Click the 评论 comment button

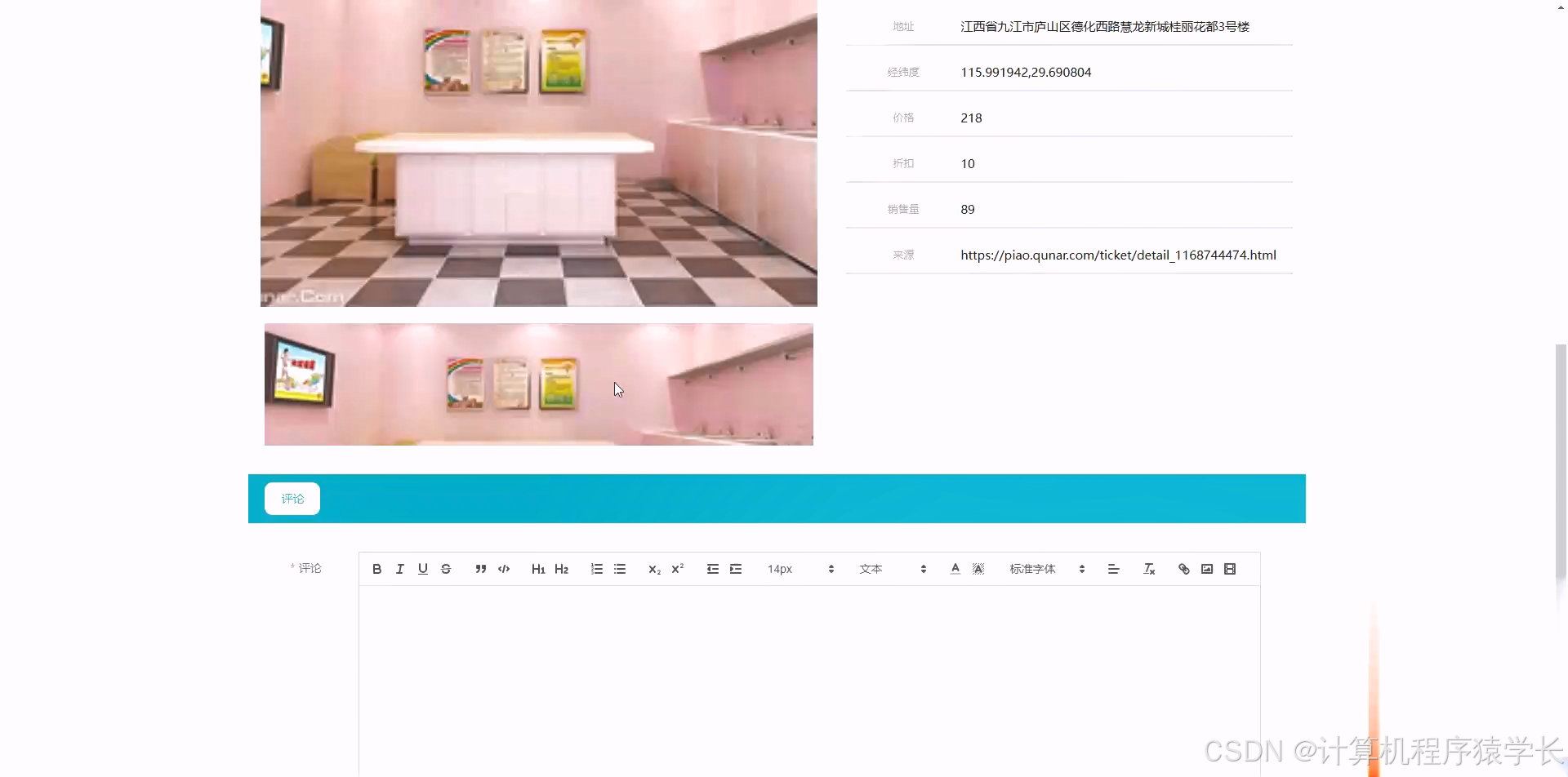click(292, 498)
